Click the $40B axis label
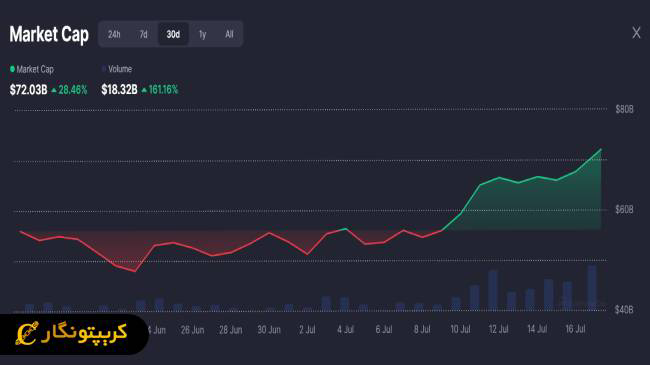The image size is (650, 365). [x=624, y=310]
